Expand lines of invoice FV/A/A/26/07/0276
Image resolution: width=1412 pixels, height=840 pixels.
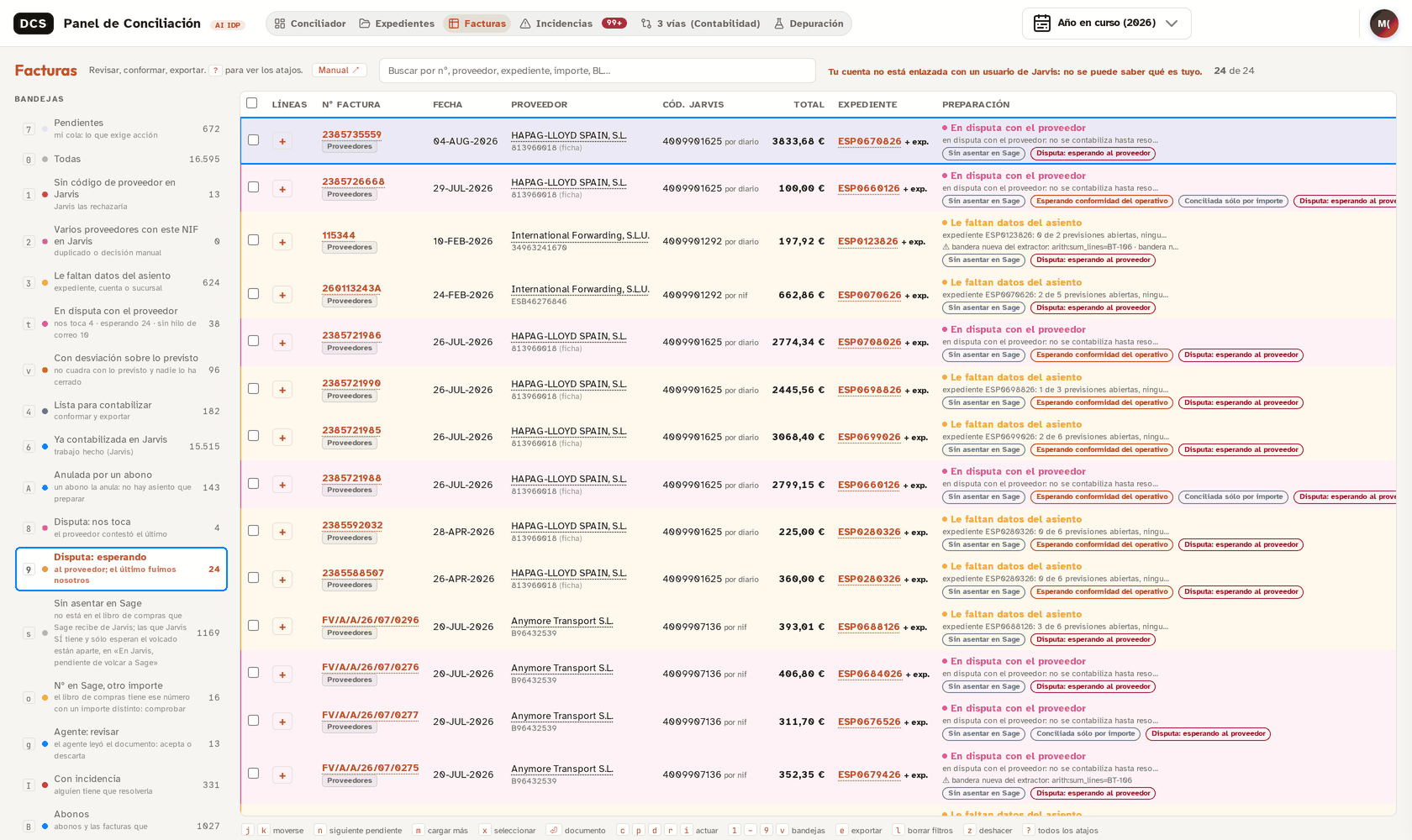(282, 675)
